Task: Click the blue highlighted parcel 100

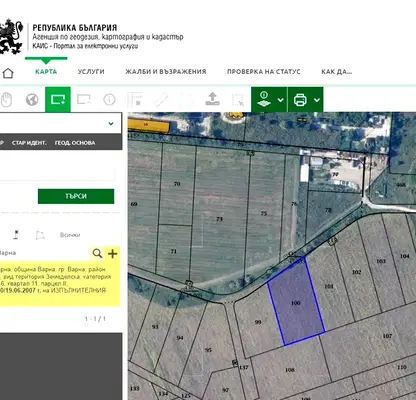Action: pos(296,302)
